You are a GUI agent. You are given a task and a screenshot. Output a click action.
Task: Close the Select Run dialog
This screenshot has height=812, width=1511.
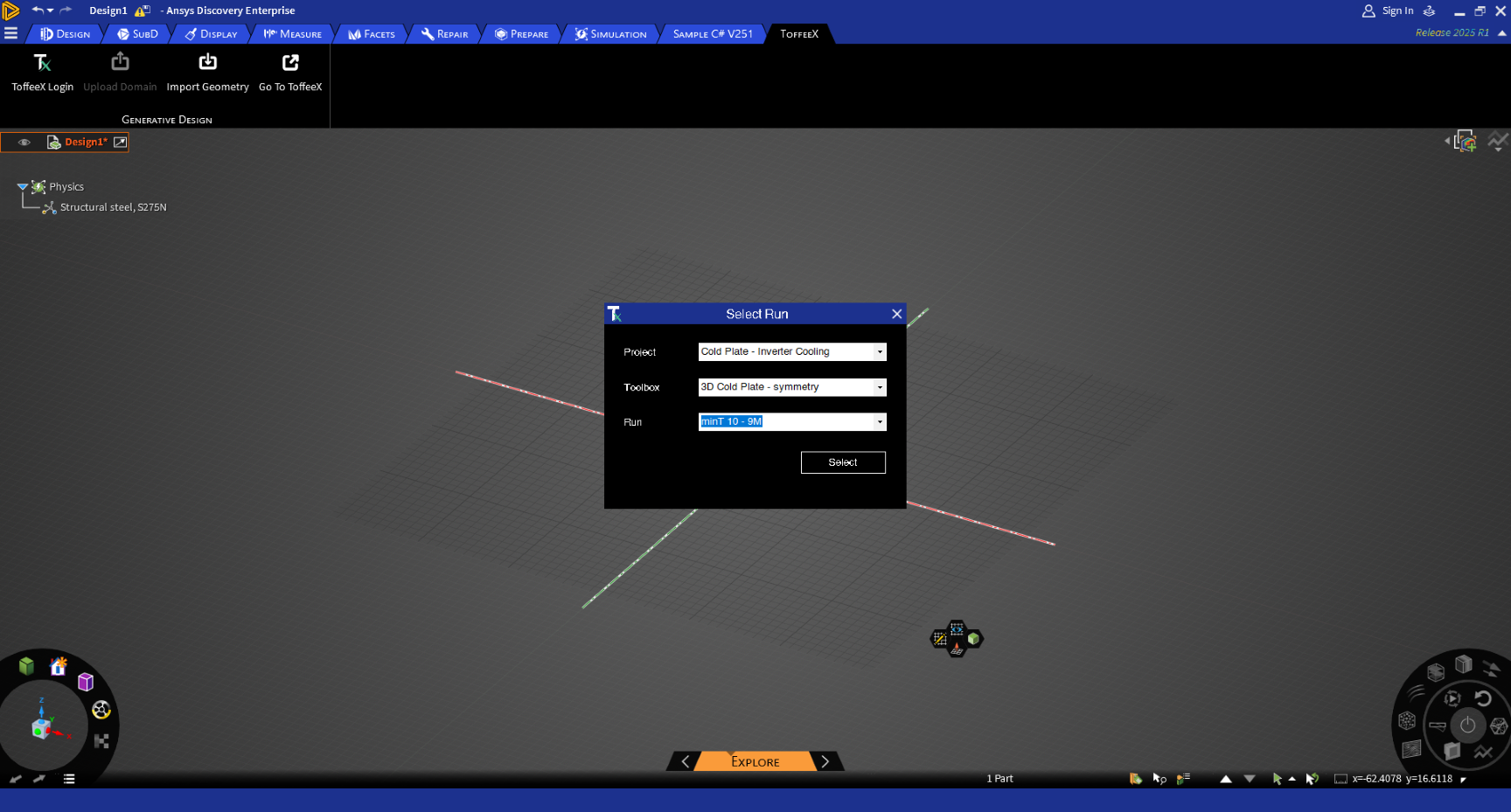pyautogui.click(x=896, y=314)
